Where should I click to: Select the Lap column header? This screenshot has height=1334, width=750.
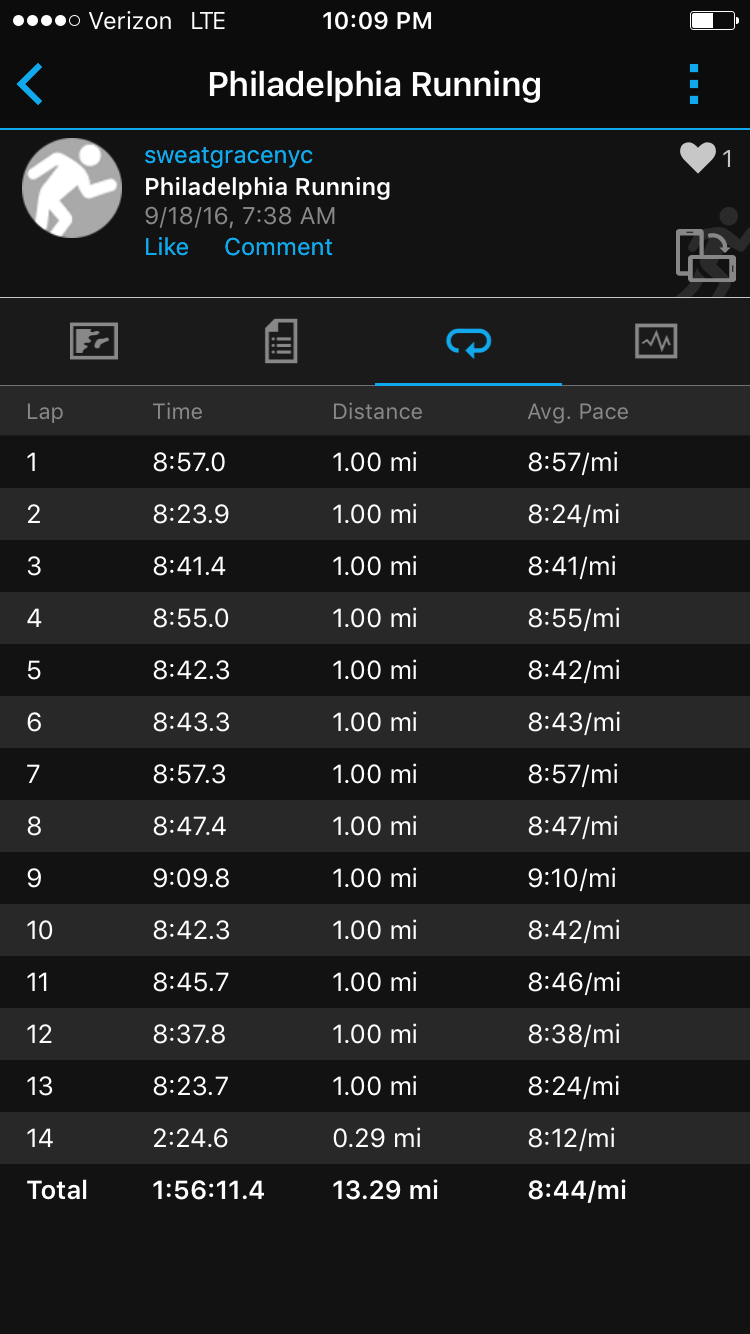[x=44, y=412]
